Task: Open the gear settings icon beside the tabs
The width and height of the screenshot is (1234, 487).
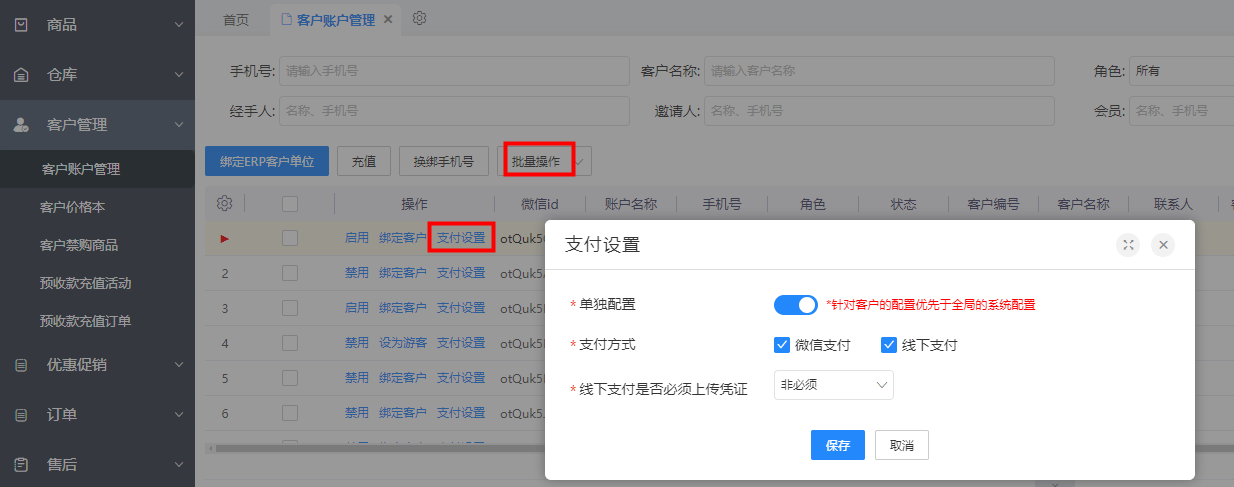Action: (420, 18)
